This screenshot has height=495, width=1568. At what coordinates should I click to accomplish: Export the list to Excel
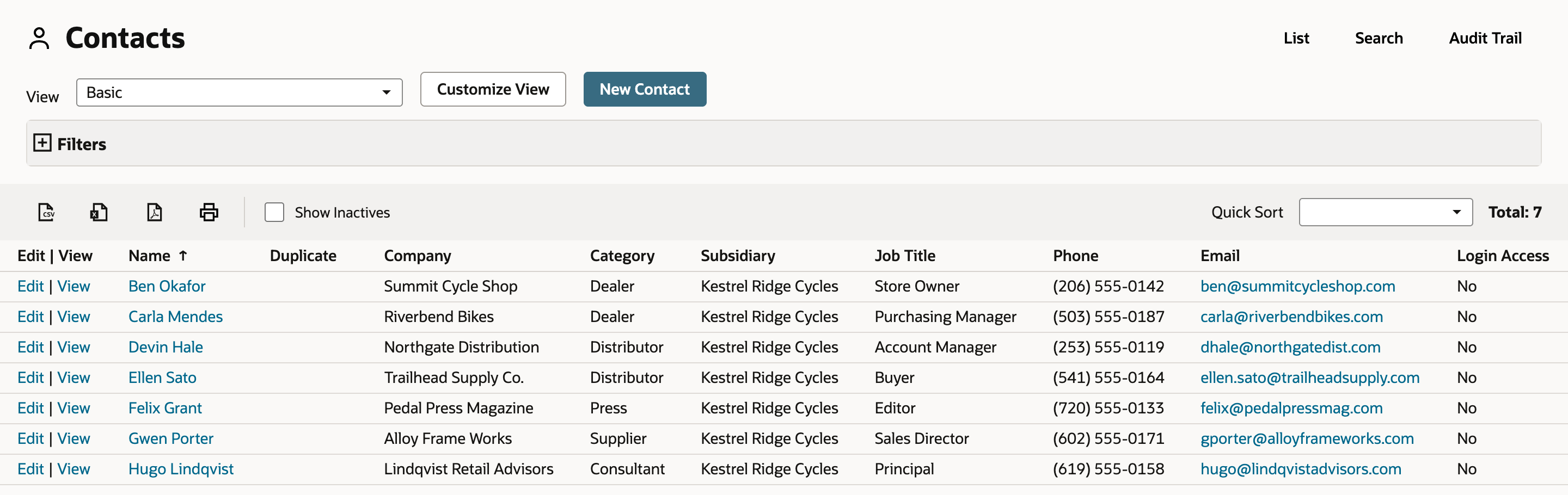(x=99, y=212)
